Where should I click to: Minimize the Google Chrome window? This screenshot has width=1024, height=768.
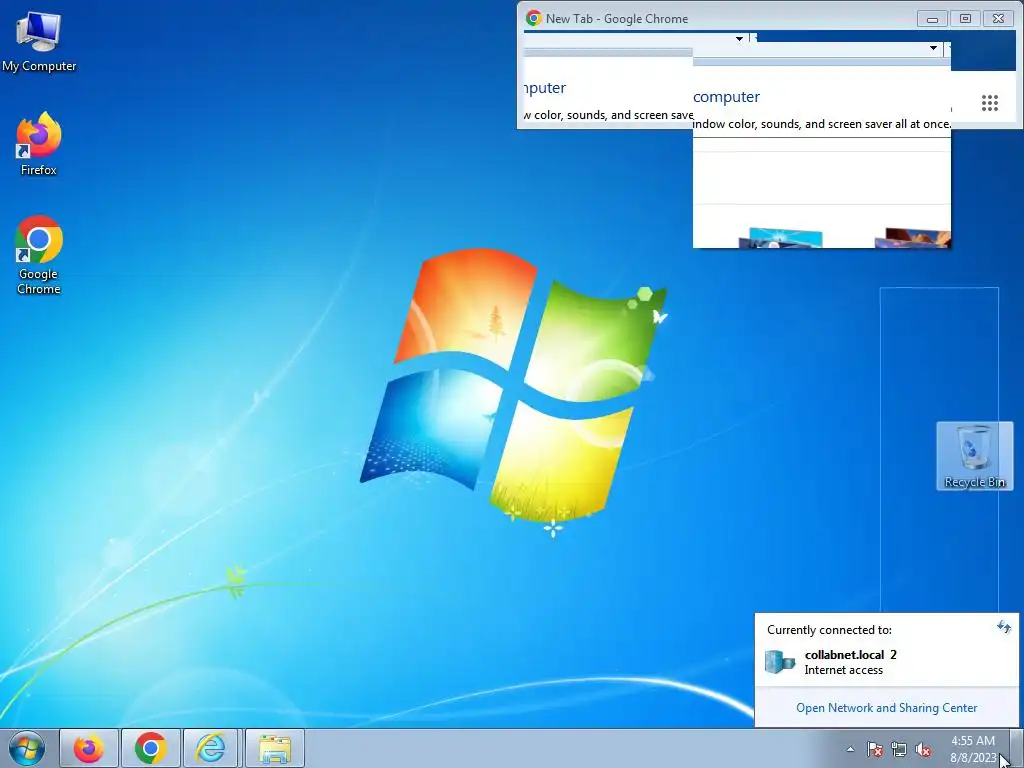932,19
